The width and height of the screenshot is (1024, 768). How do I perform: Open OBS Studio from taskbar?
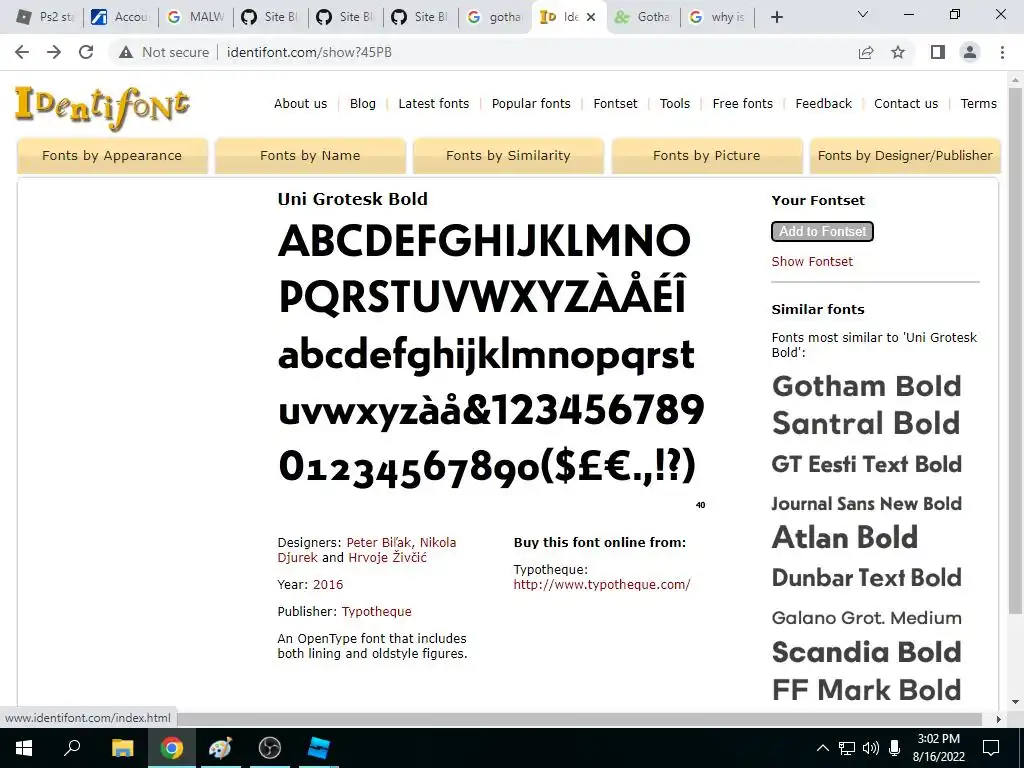(269, 747)
